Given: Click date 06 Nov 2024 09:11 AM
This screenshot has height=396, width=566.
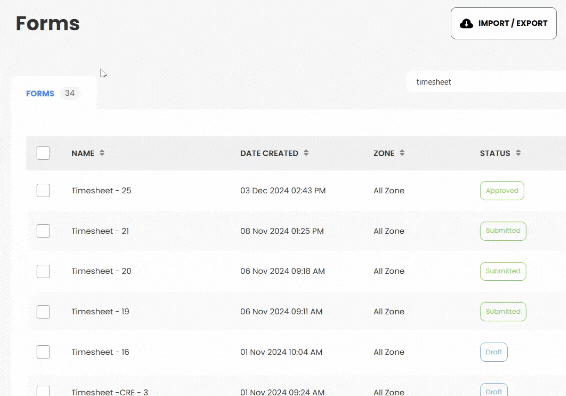Looking at the screenshot, I should (x=282, y=312).
